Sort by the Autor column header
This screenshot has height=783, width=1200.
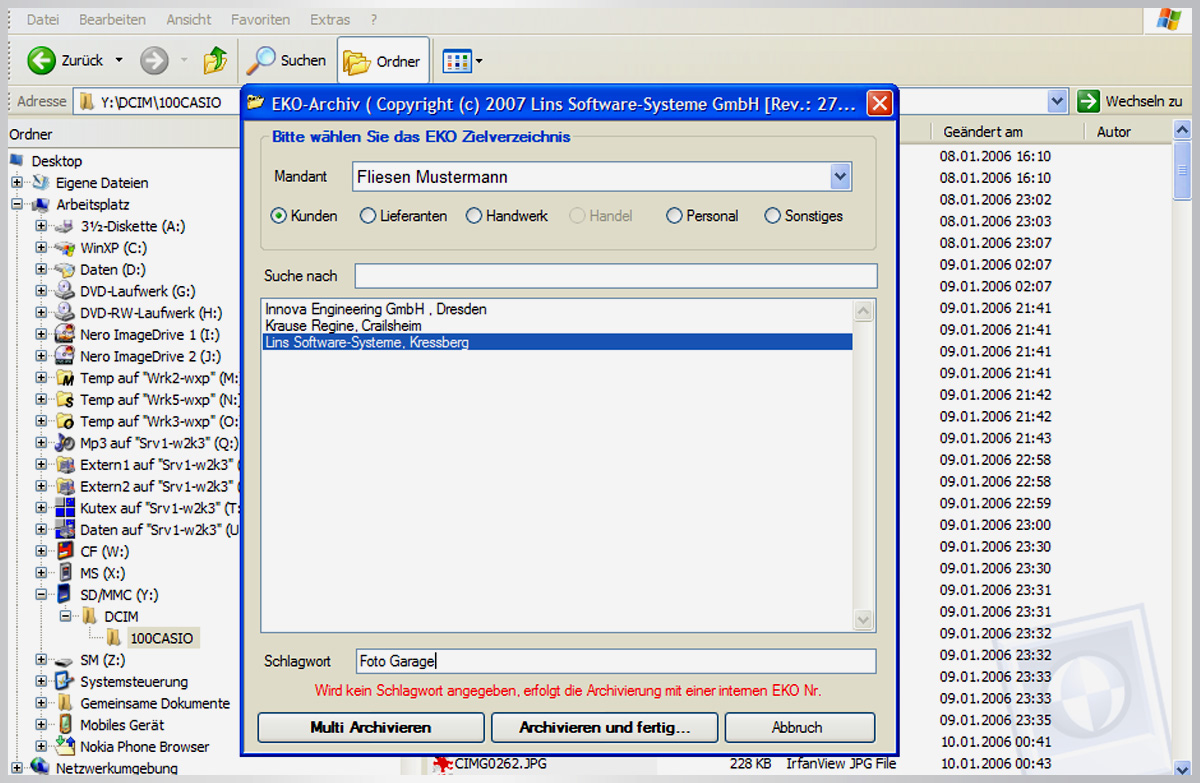[1126, 132]
